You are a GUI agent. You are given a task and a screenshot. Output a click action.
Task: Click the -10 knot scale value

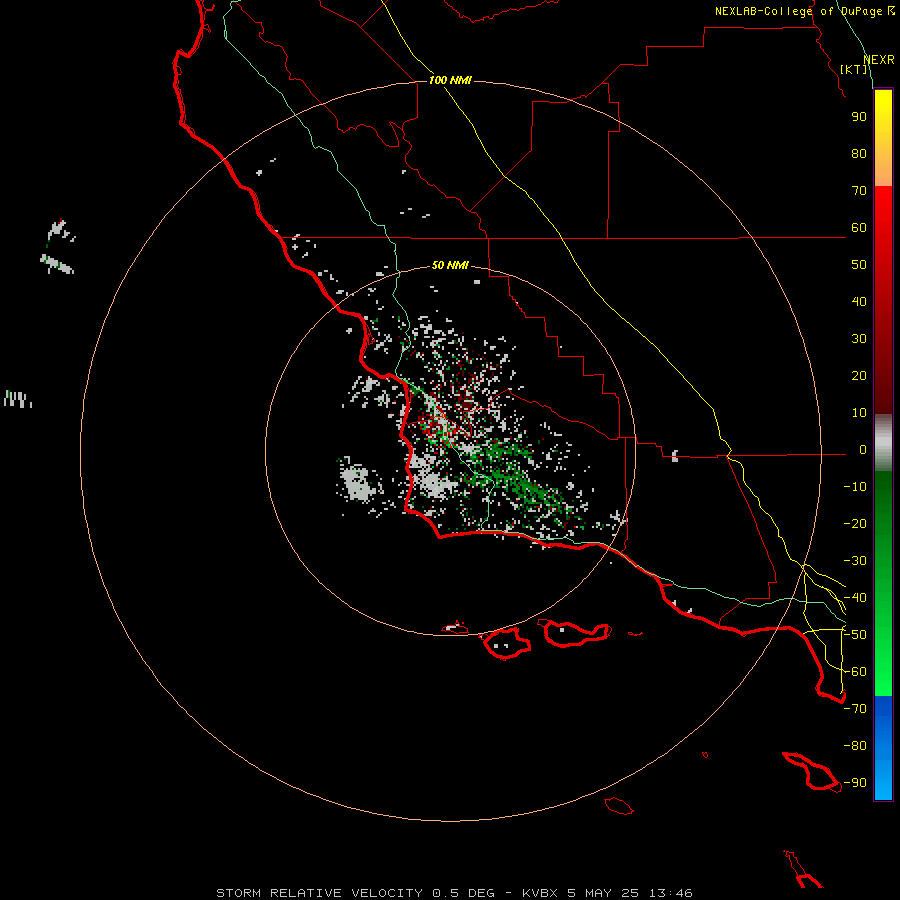coord(855,487)
